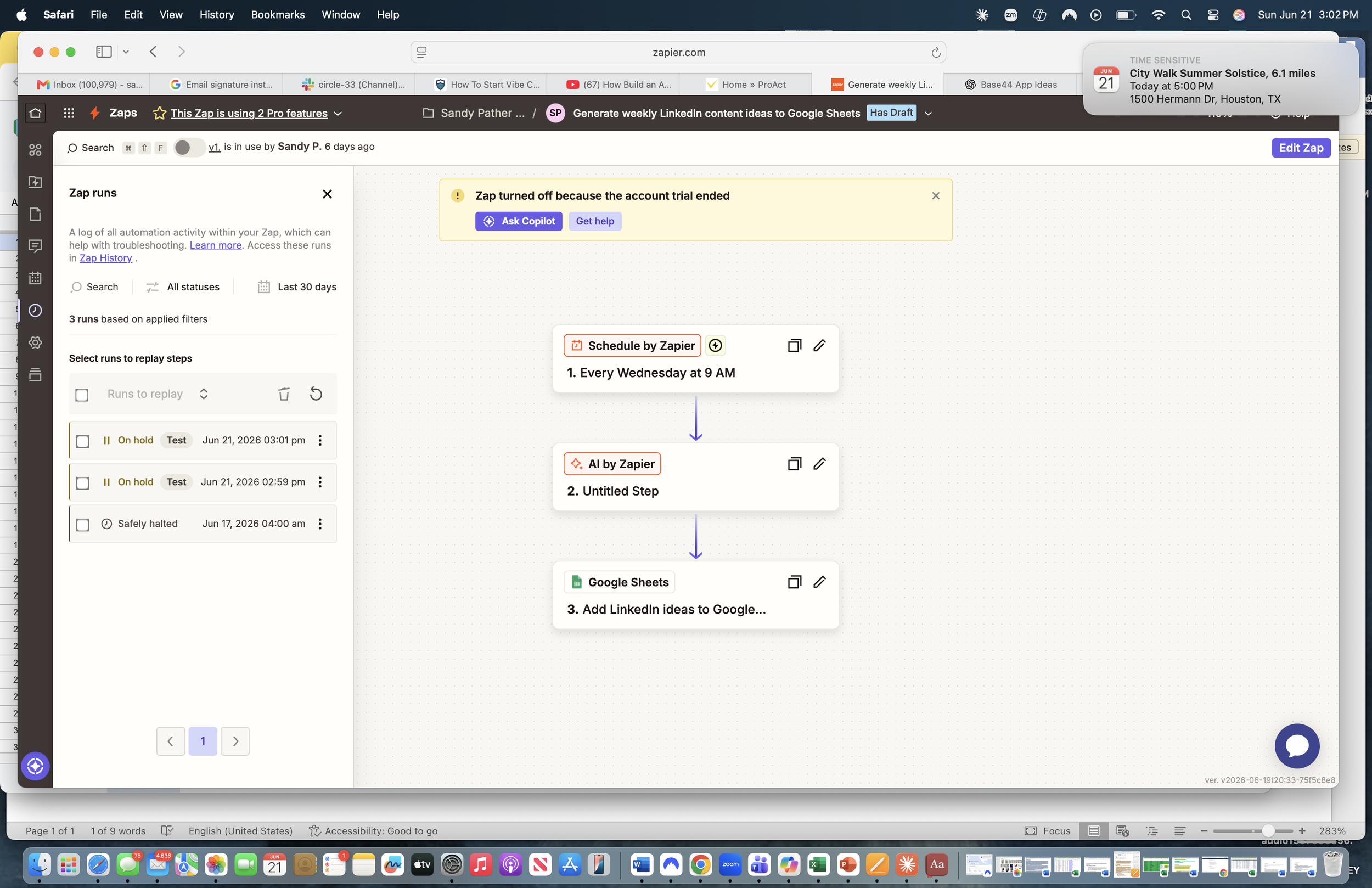Open Zap settings gear in left sidebar
This screenshot has width=1372, height=888.
click(35, 342)
